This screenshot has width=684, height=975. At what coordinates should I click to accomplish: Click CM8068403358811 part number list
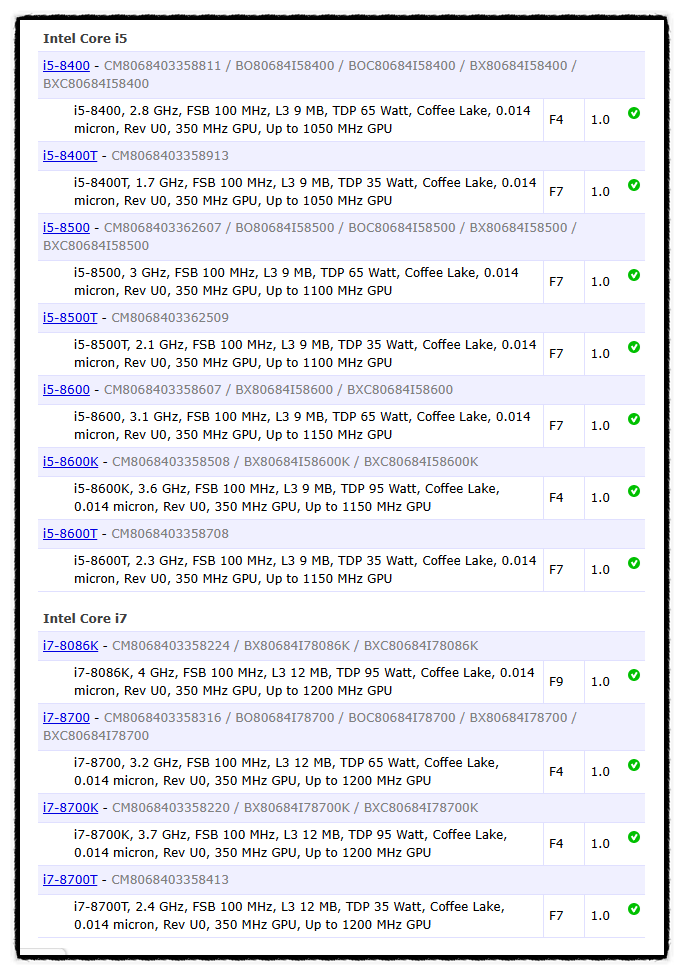tap(310, 75)
